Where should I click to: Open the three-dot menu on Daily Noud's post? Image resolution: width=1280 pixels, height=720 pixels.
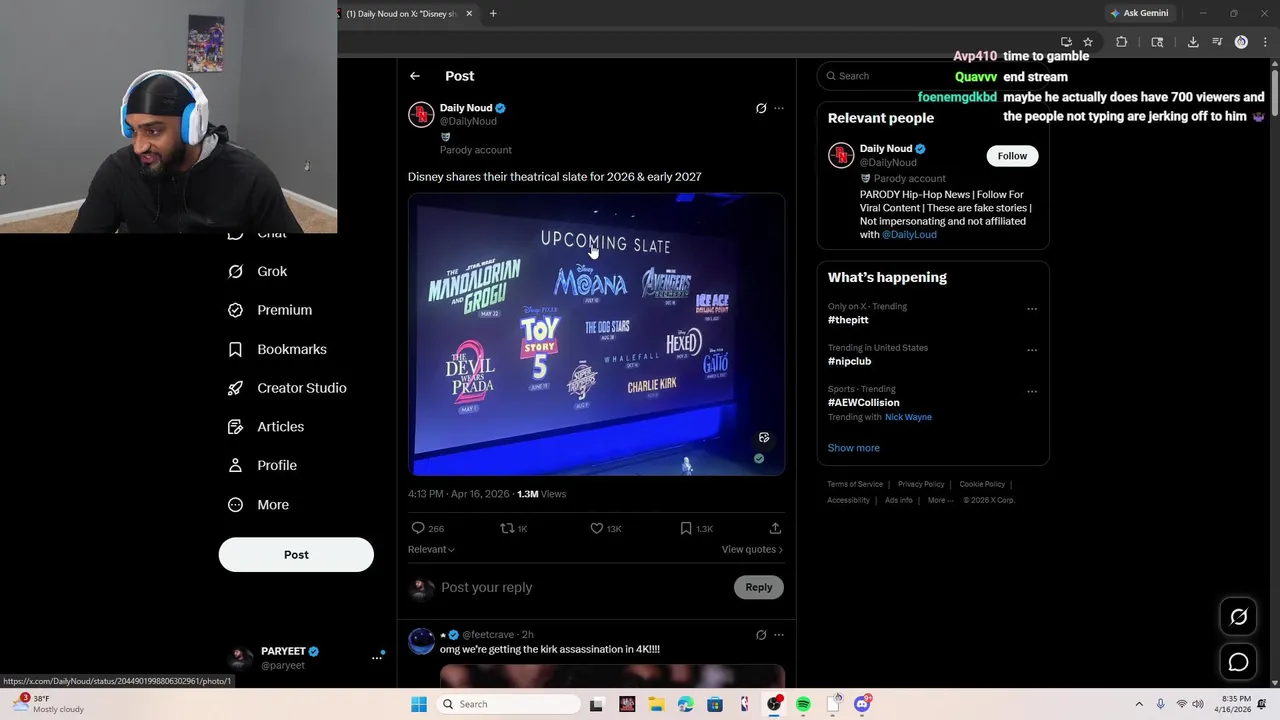click(779, 108)
